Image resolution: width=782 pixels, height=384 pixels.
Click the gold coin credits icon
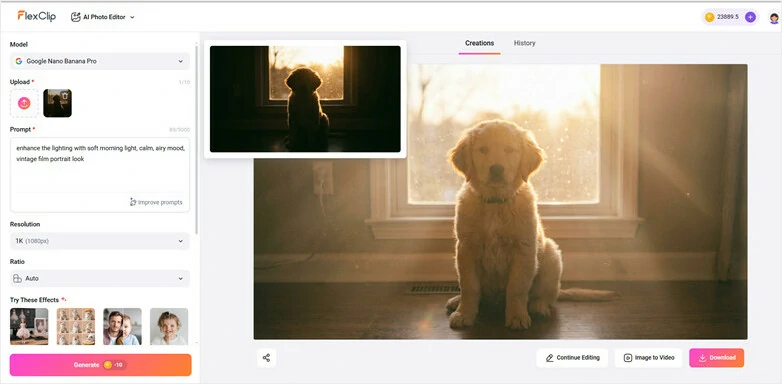[709, 17]
